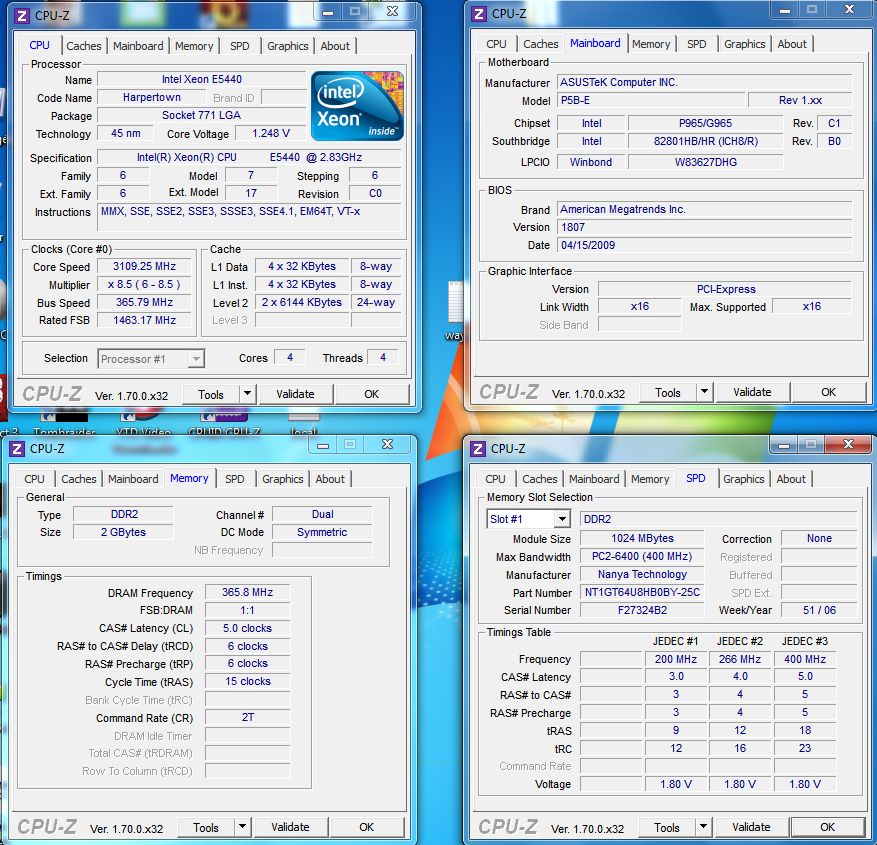Go to SPD tab in Memory window
877x845 pixels.
coord(235,479)
